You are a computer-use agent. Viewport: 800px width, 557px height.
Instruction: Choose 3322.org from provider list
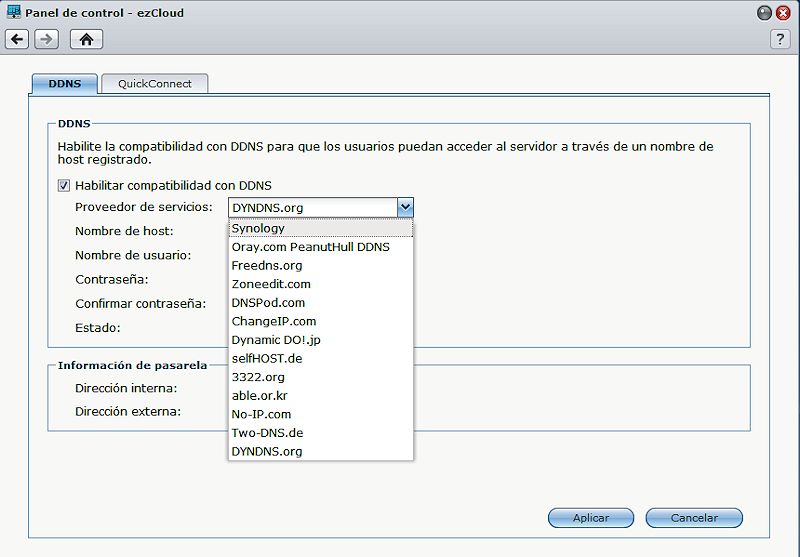(x=321, y=377)
